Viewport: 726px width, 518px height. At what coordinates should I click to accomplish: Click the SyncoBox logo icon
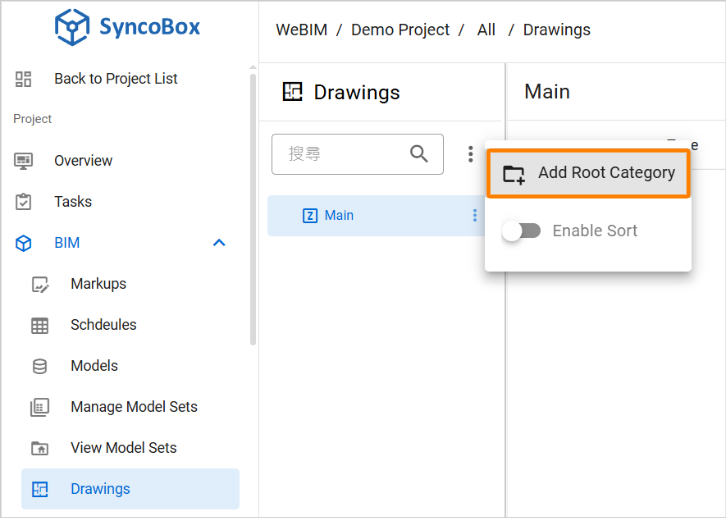point(72,27)
